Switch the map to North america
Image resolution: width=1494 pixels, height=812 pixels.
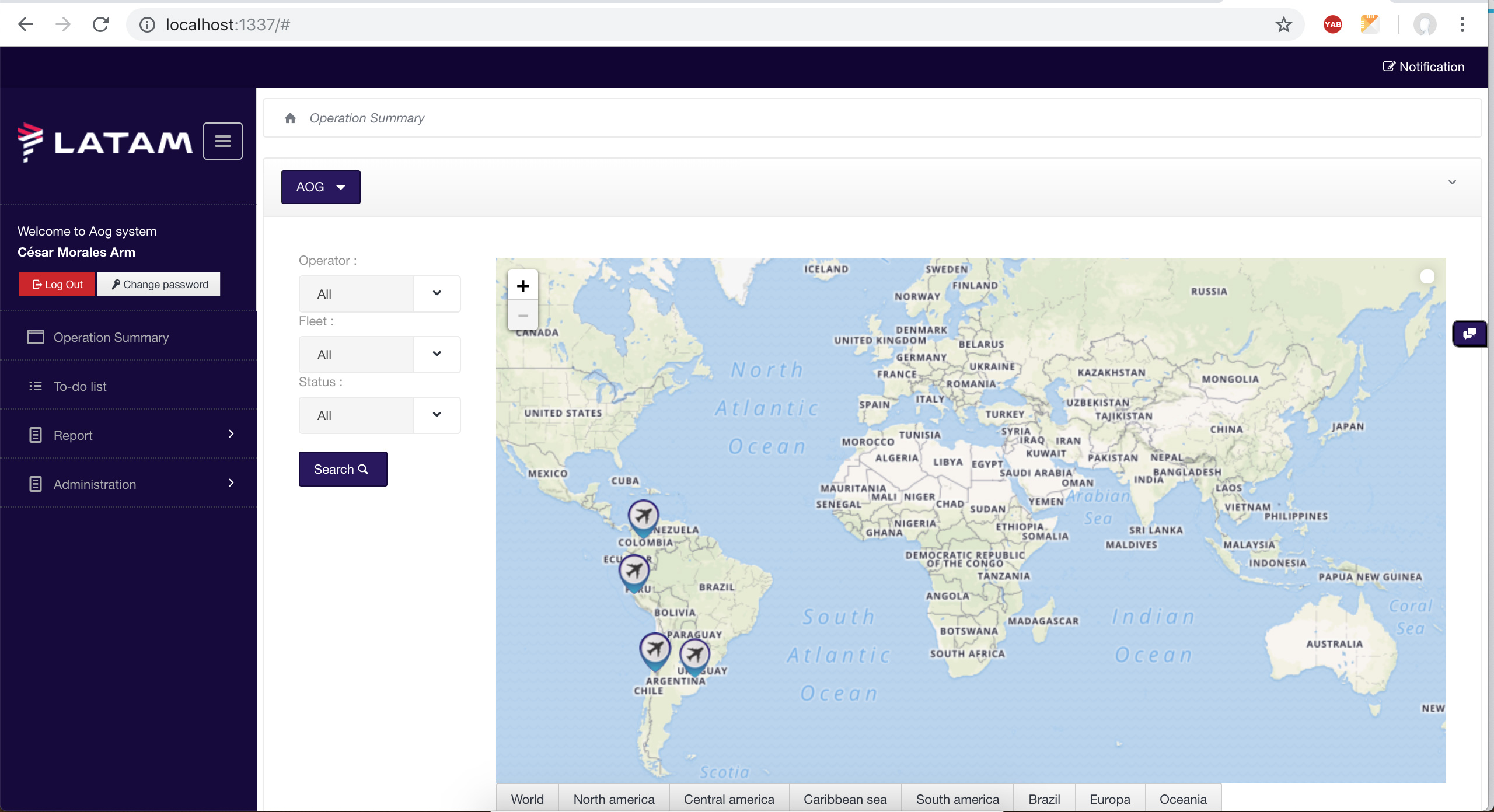614,799
